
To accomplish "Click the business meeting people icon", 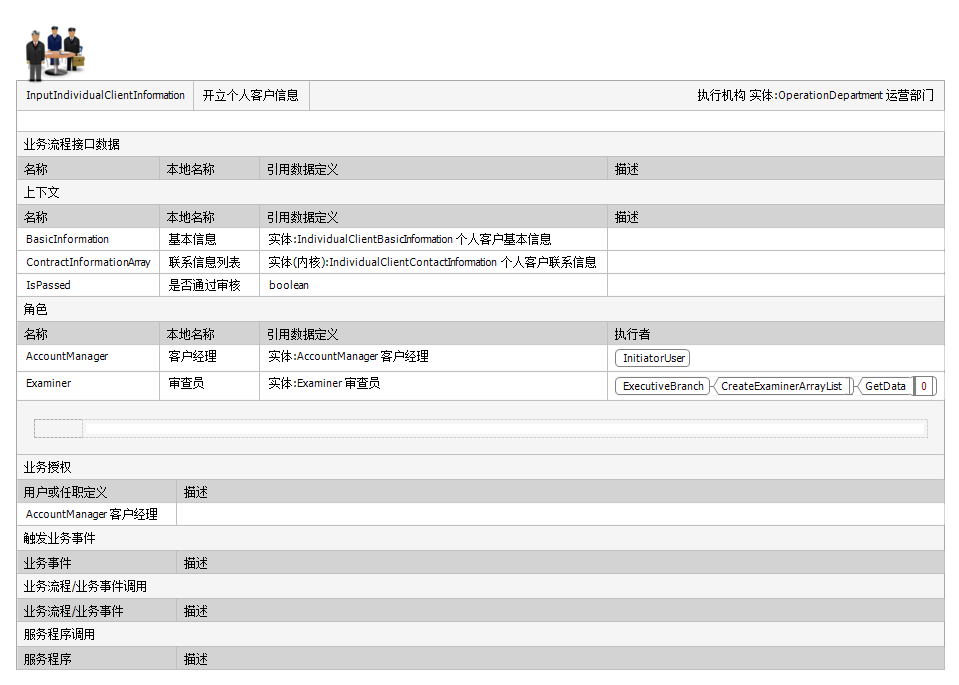I will (x=55, y=53).
